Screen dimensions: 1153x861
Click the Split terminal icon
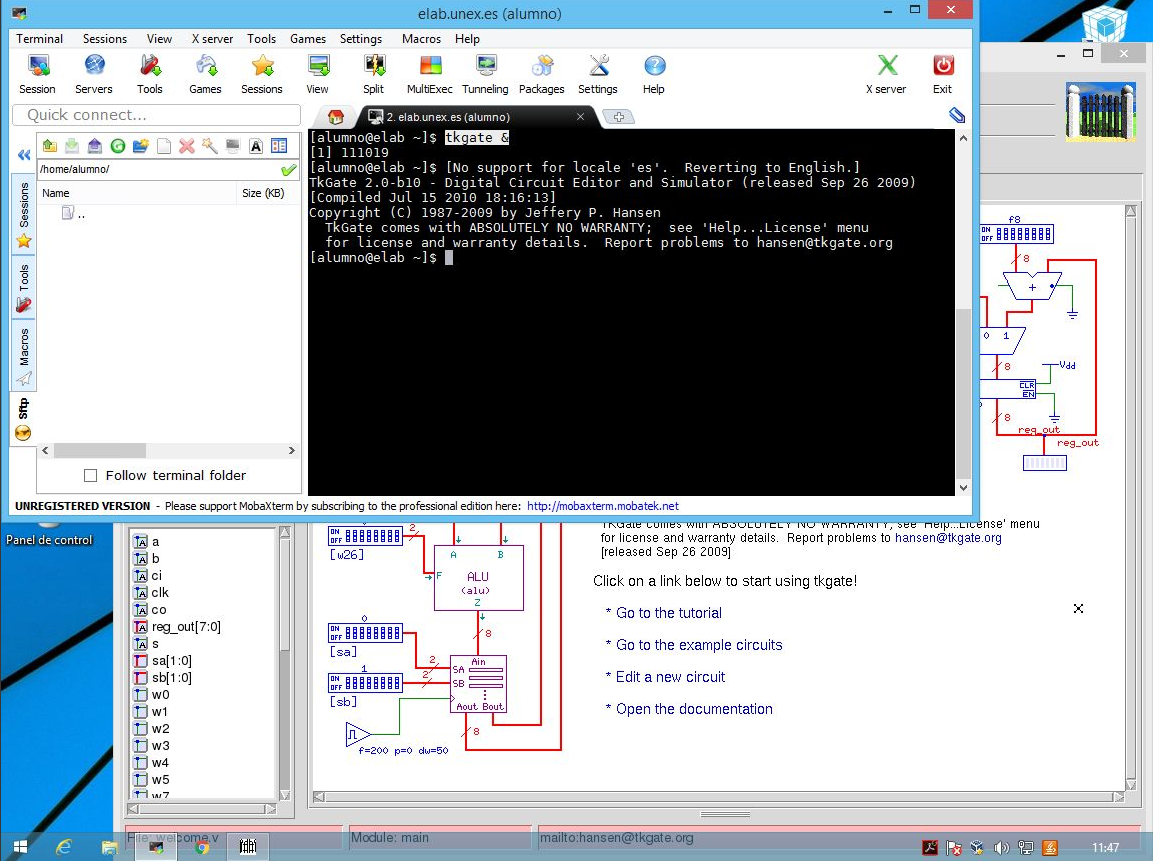(374, 74)
